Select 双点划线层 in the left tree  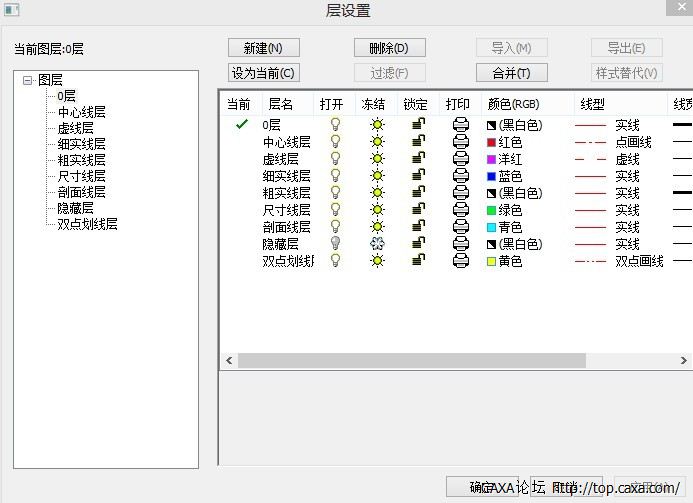(87, 224)
